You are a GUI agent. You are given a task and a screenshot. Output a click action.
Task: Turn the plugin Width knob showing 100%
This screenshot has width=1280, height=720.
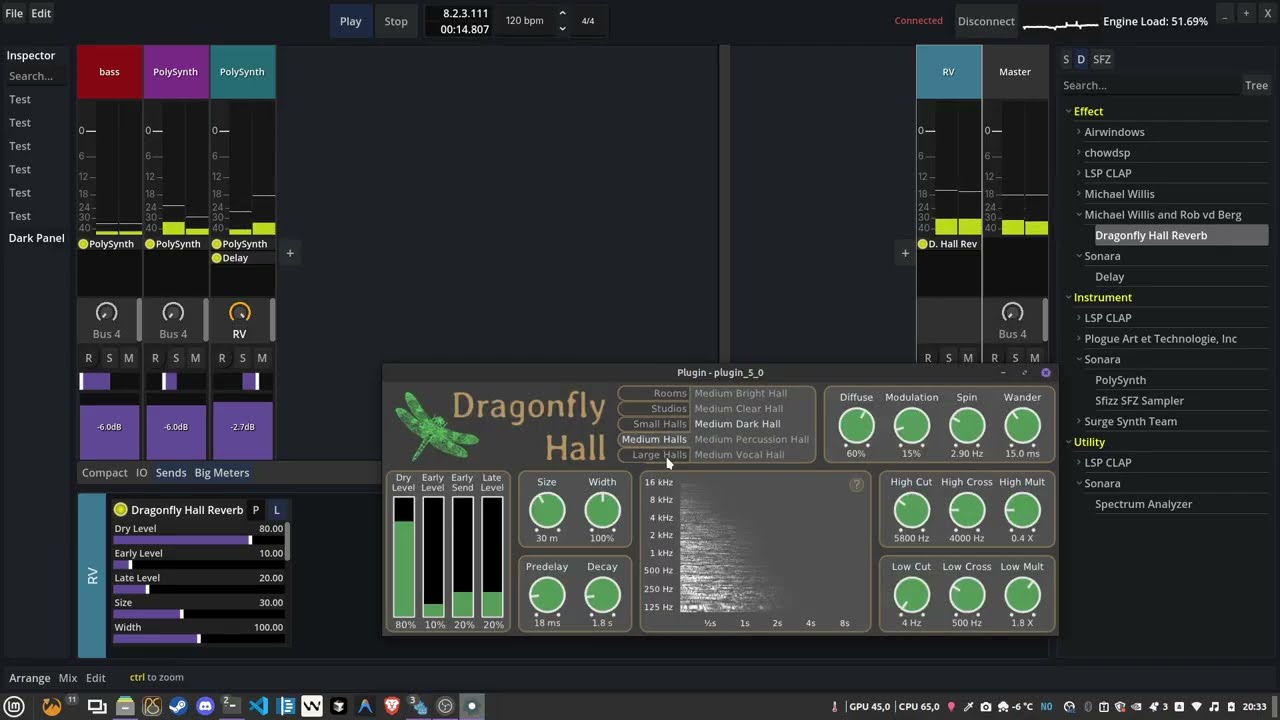click(602, 511)
